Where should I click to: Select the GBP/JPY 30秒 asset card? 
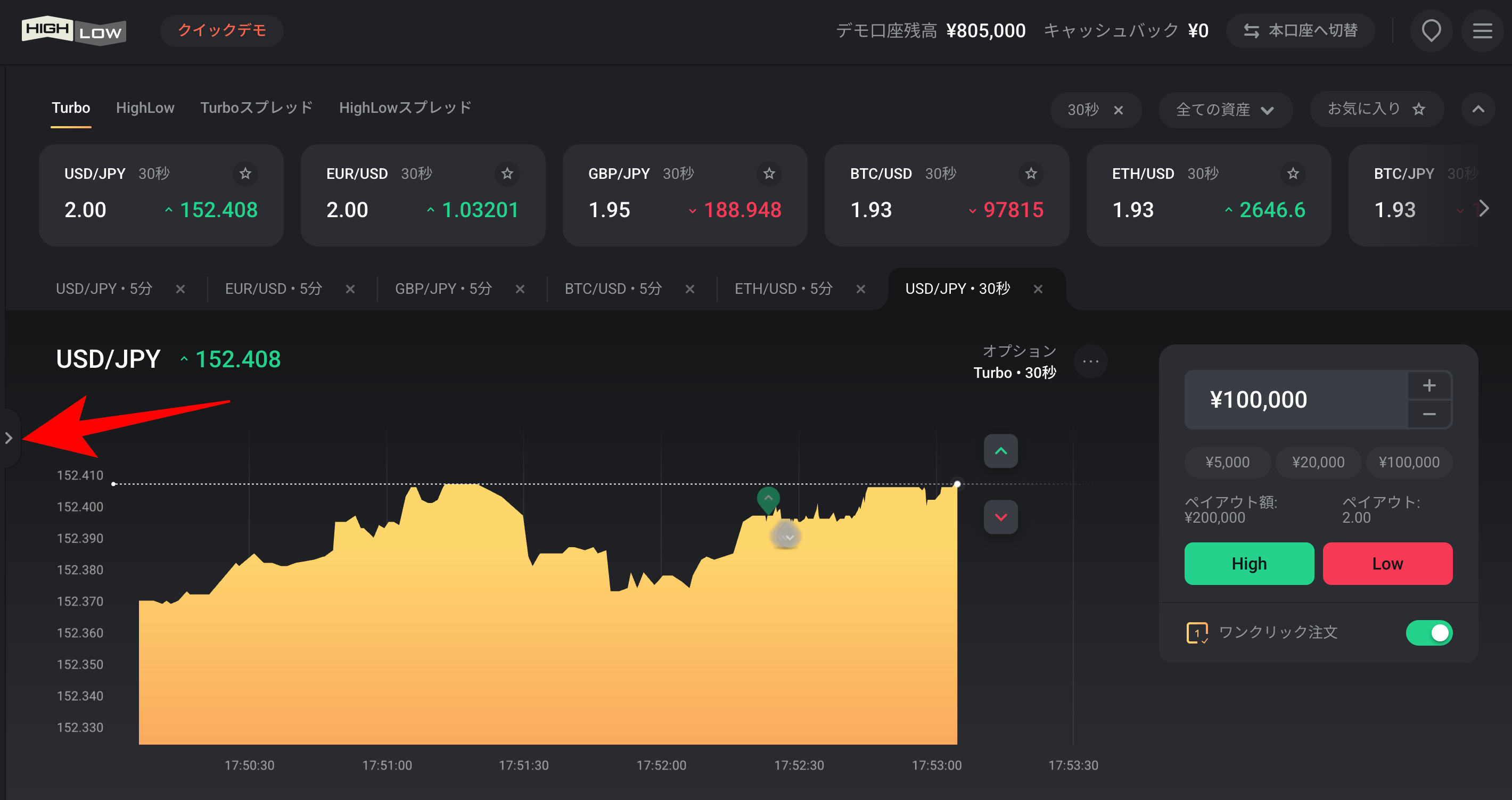pyautogui.click(x=684, y=195)
